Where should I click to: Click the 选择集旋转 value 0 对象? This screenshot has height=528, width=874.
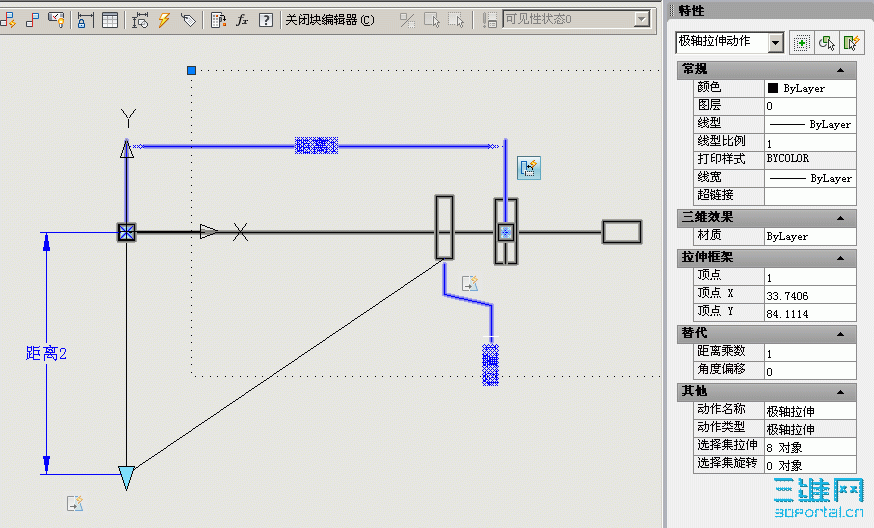[810, 464]
